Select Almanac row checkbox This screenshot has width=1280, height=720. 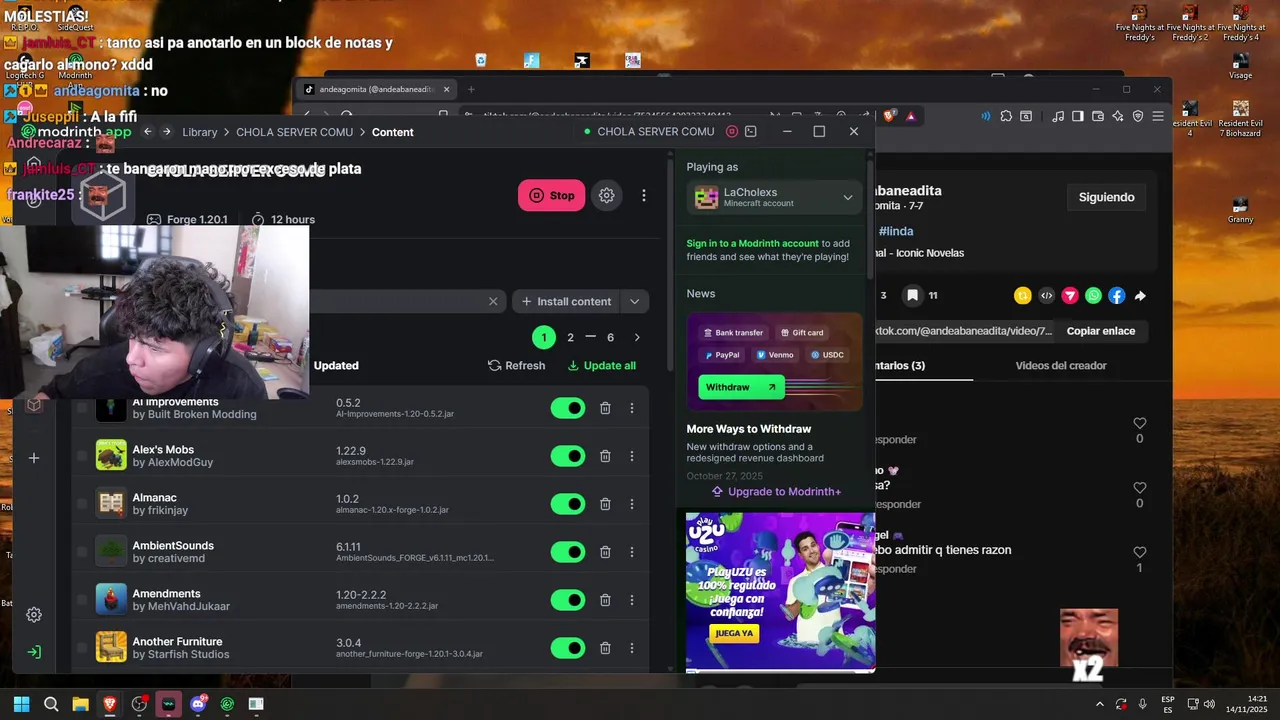pyautogui.click(x=82, y=504)
